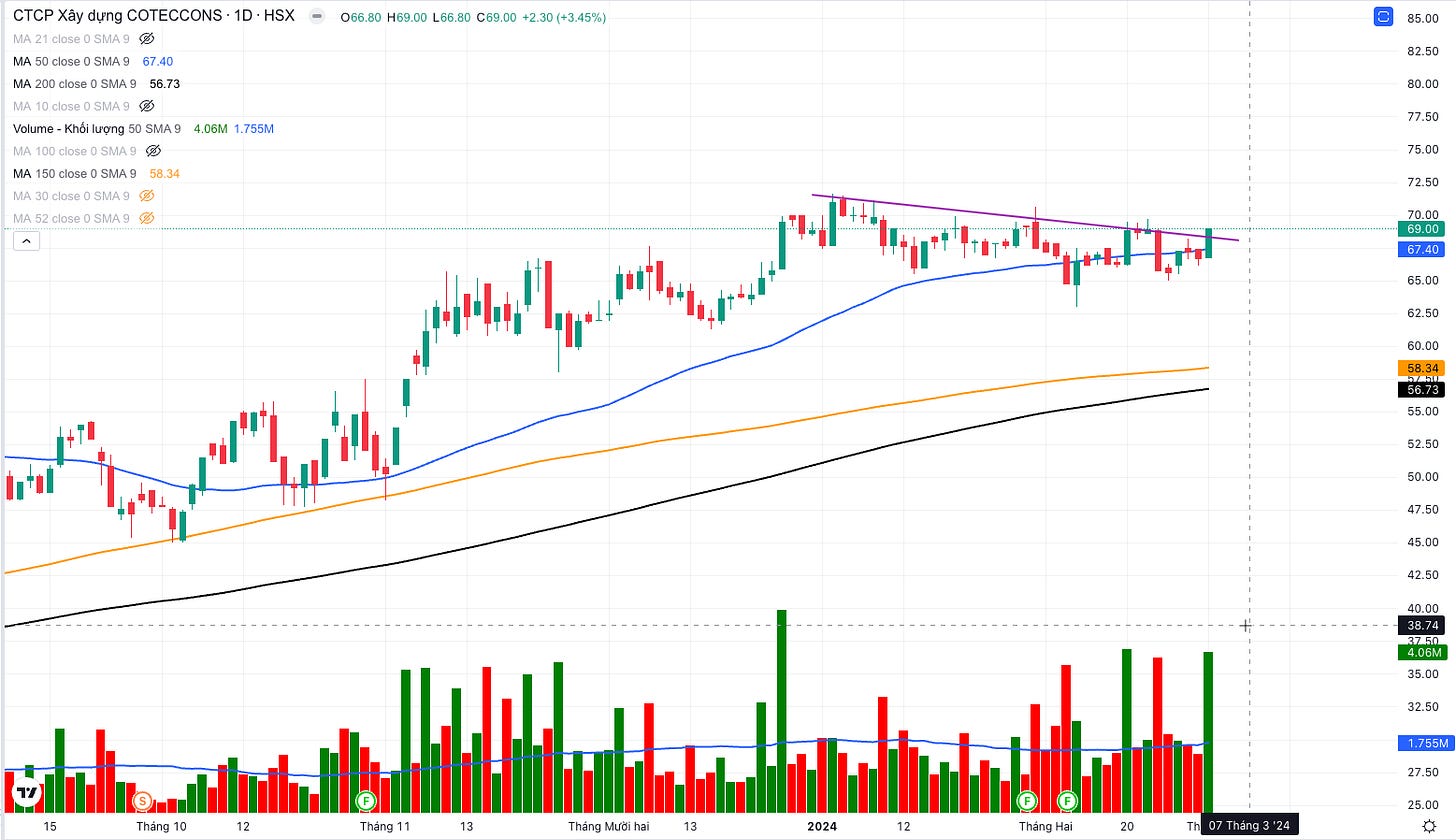The image size is (1456, 840).
Task: Click the 85.00 price scale value
Action: pos(1423,18)
